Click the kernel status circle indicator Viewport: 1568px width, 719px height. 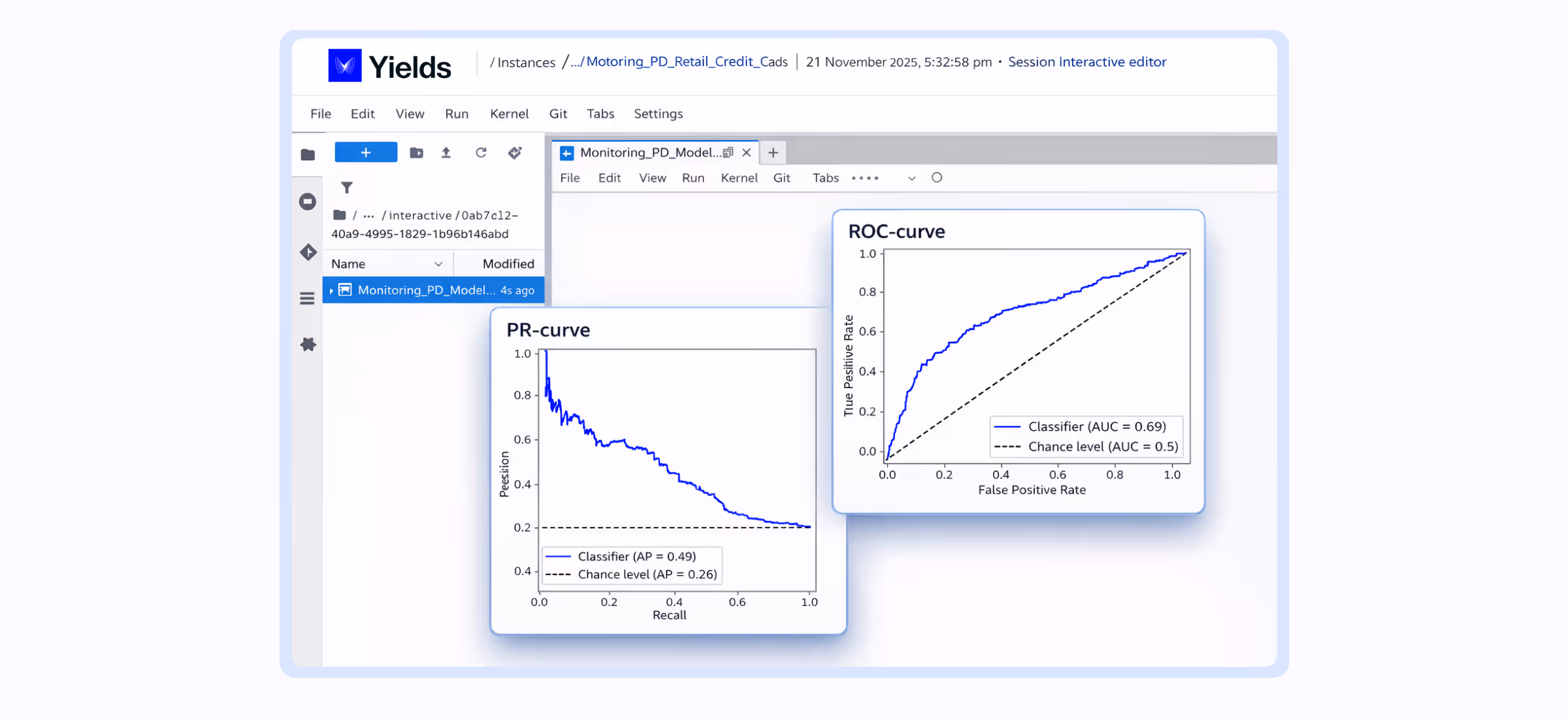pos(937,178)
